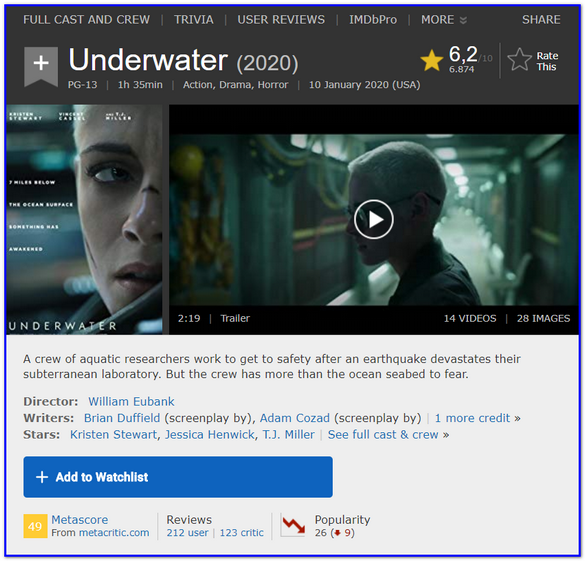Click the popularity downward trend chart icon

click(293, 526)
